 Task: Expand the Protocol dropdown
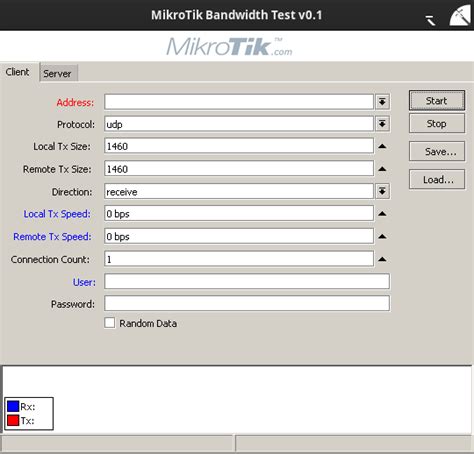coord(382,124)
